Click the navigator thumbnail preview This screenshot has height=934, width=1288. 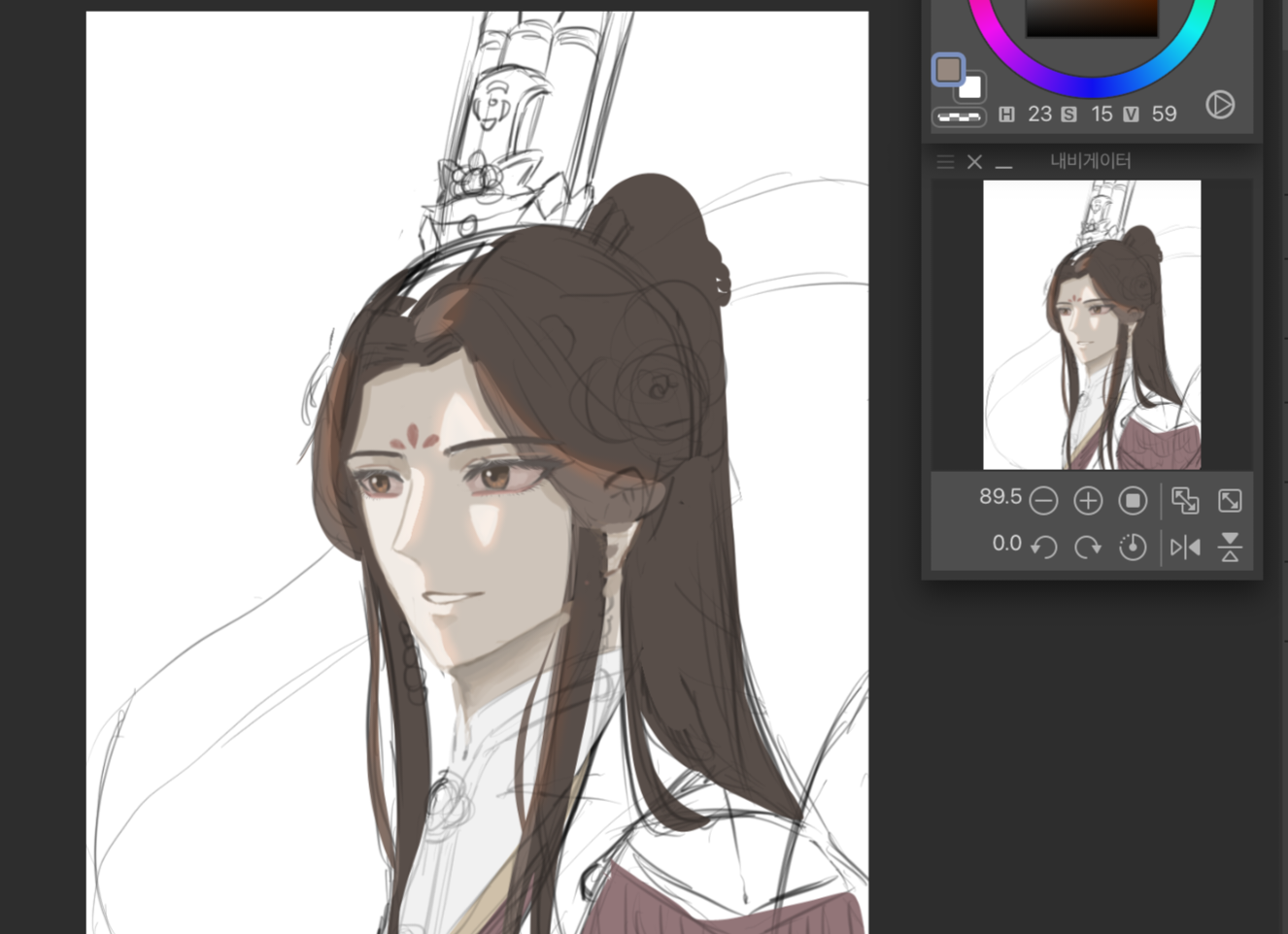[1092, 324]
